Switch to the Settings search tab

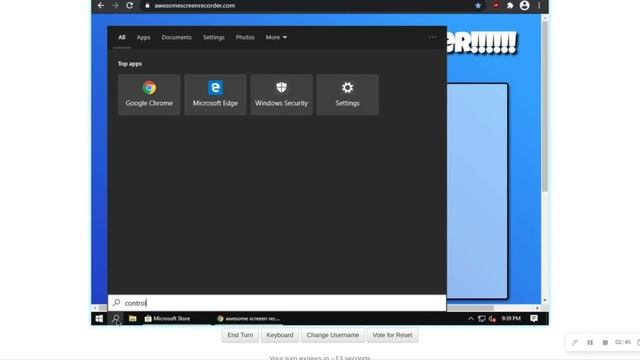click(x=213, y=37)
